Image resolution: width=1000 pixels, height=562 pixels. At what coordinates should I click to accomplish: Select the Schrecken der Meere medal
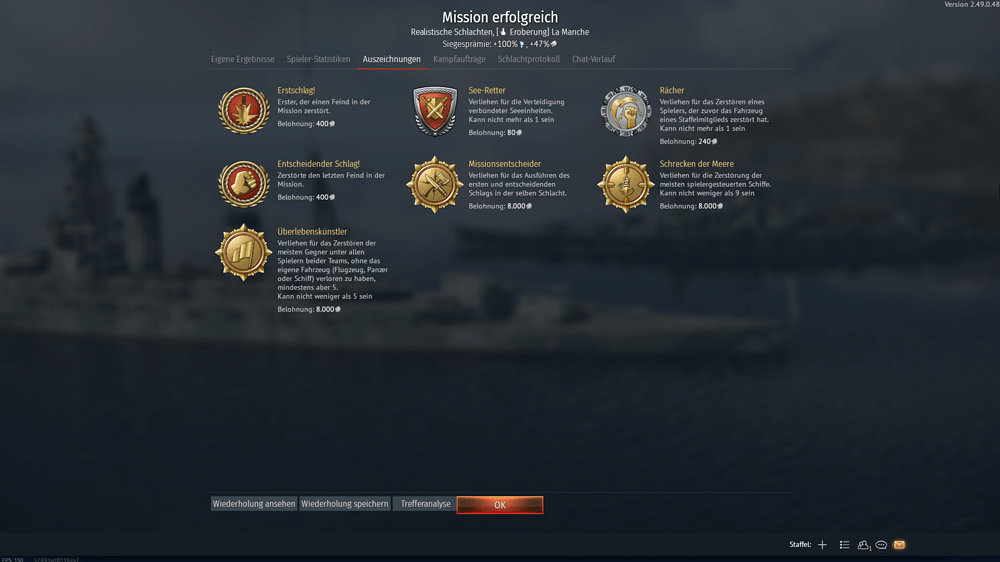pos(626,184)
